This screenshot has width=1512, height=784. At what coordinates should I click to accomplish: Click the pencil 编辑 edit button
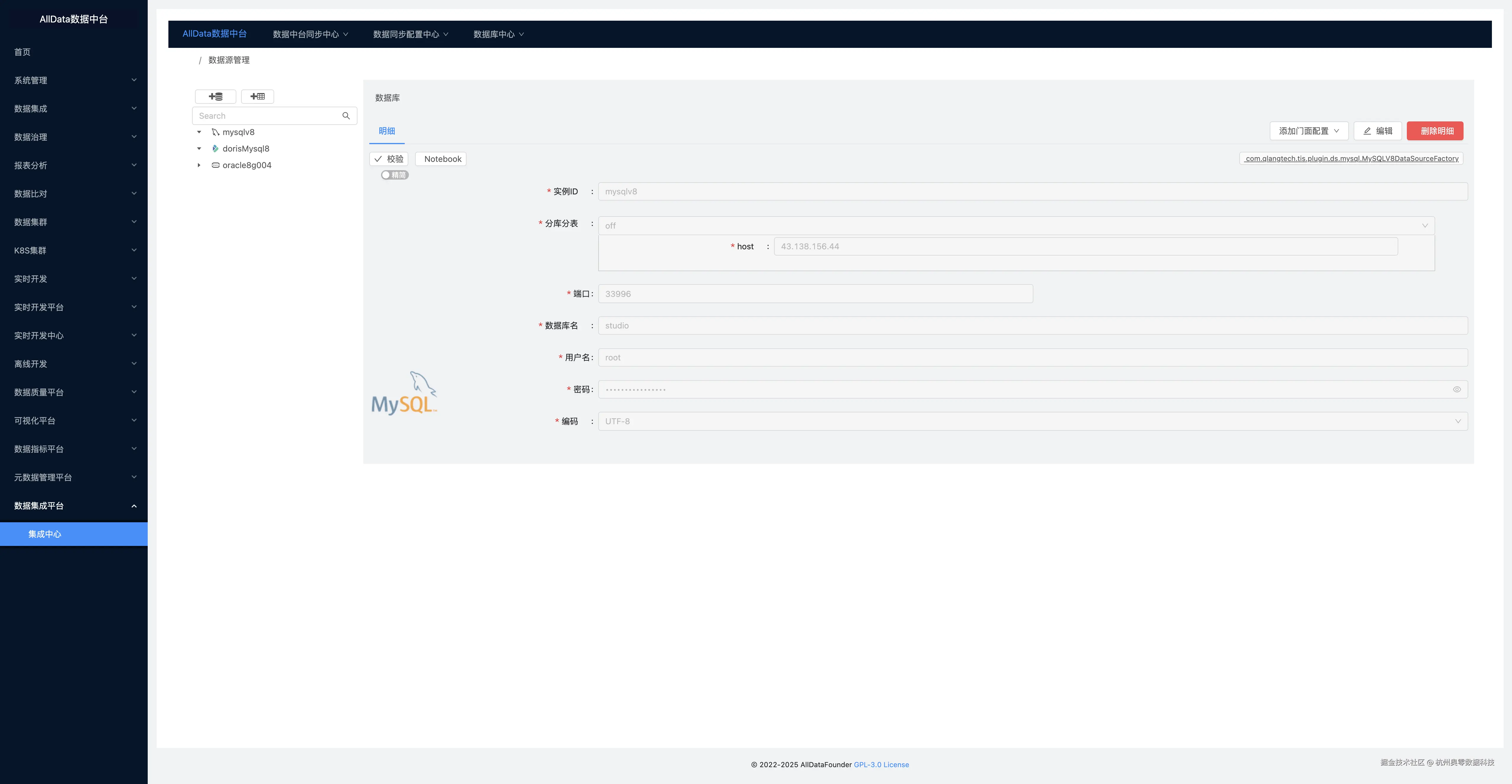[1377, 131]
